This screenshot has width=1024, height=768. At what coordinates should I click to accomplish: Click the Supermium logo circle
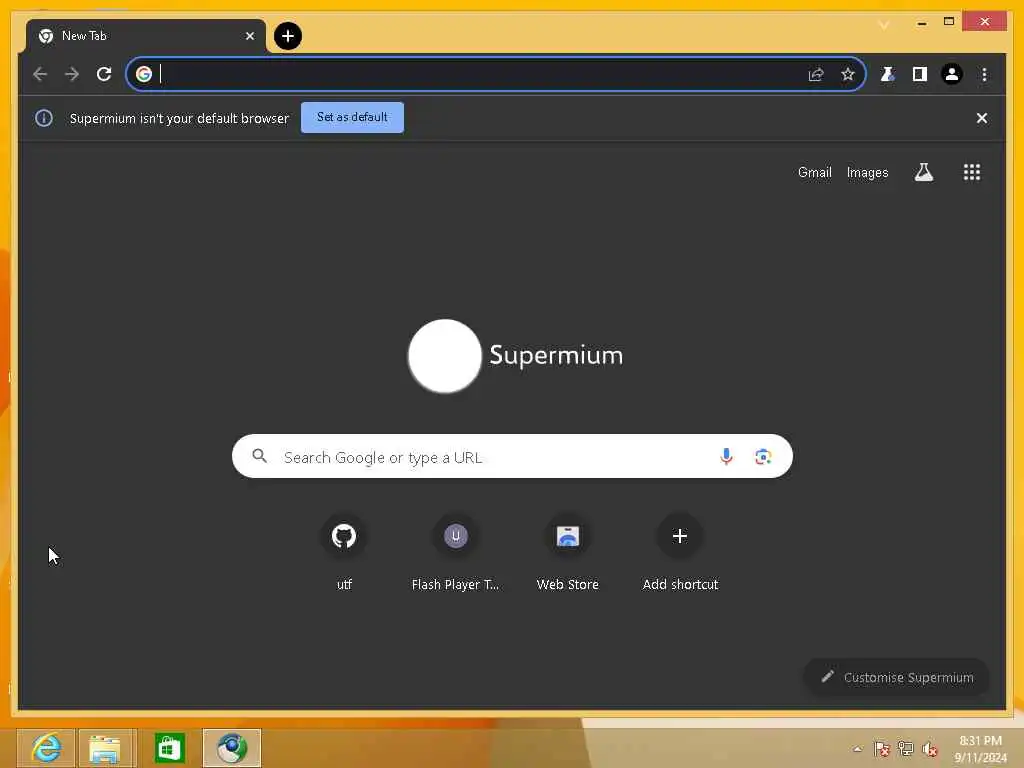pyautogui.click(x=445, y=356)
